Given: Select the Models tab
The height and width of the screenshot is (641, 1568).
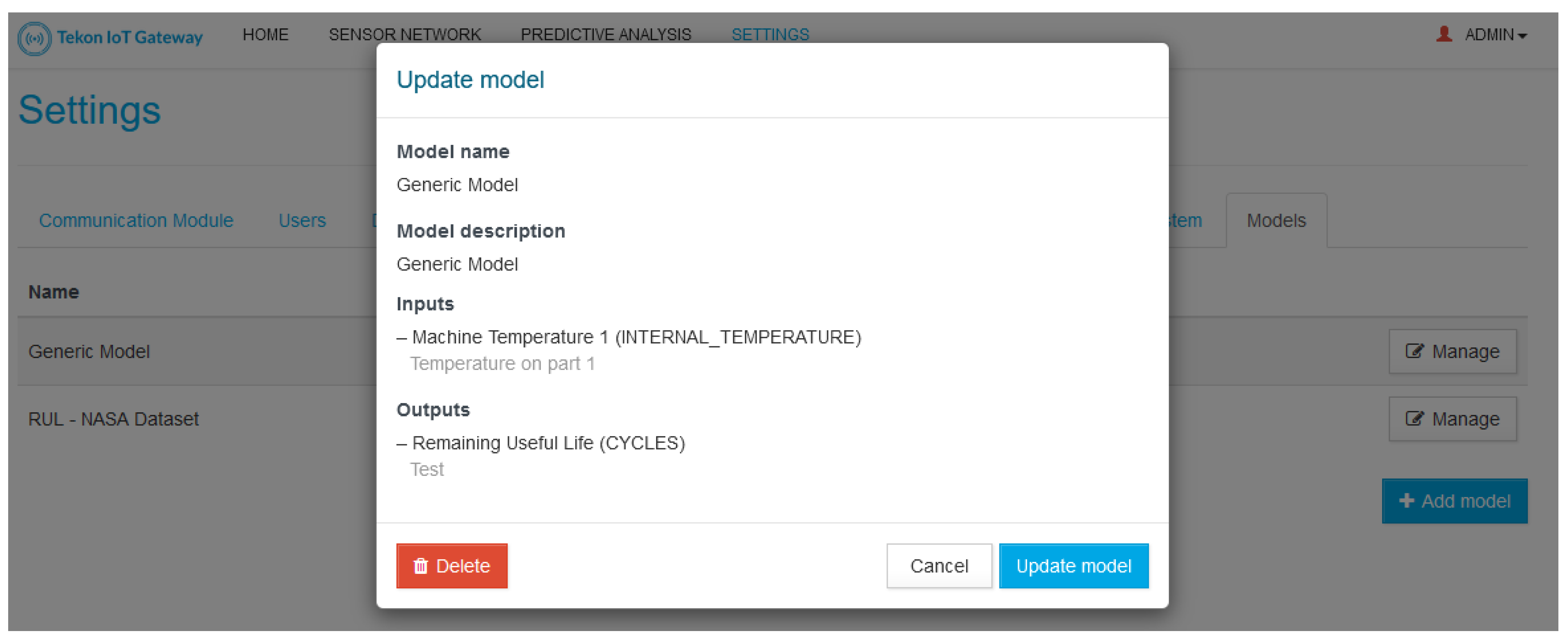Looking at the screenshot, I should tap(1276, 220).
